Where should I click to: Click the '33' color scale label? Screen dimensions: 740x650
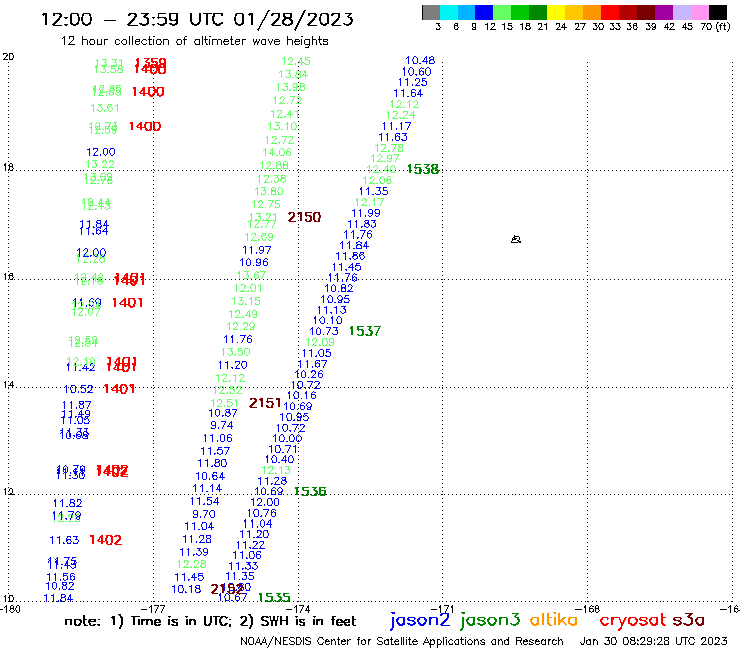click(615, 26)
